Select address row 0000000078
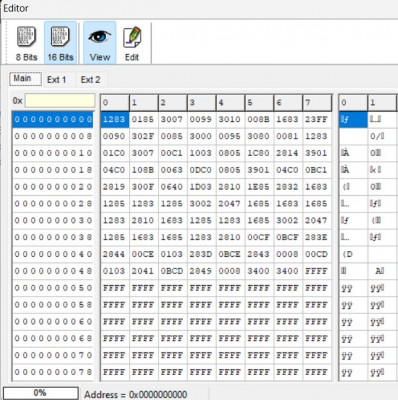The height and width of the screenshot is (400, 398). [53, 372]
